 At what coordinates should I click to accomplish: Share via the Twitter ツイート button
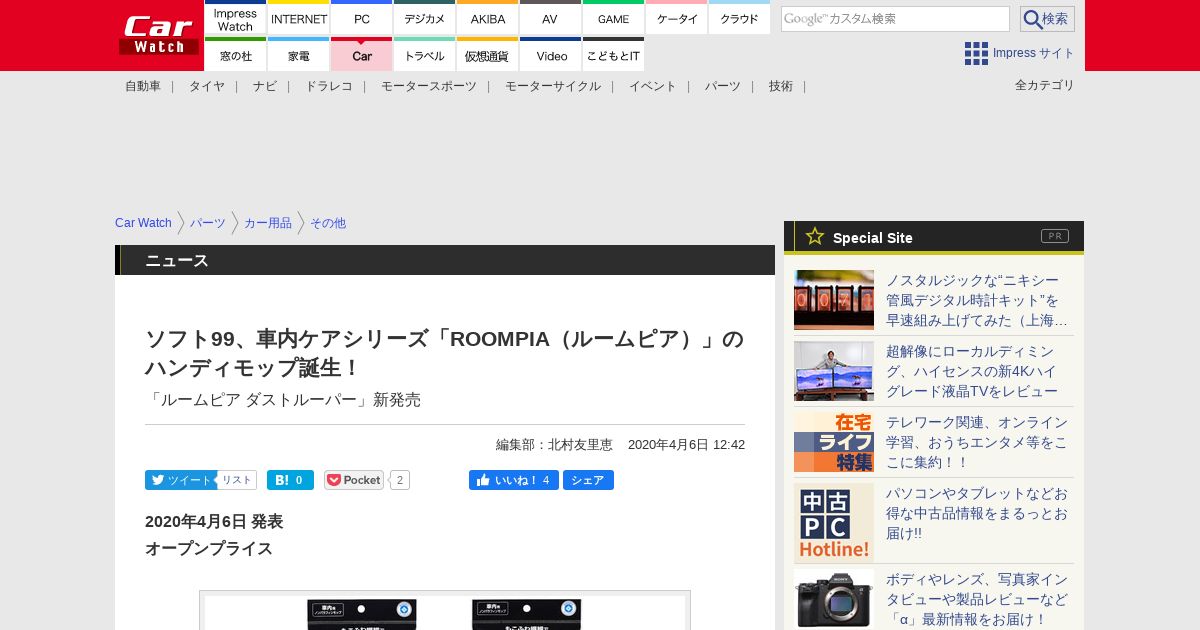(x=180, y=480)
